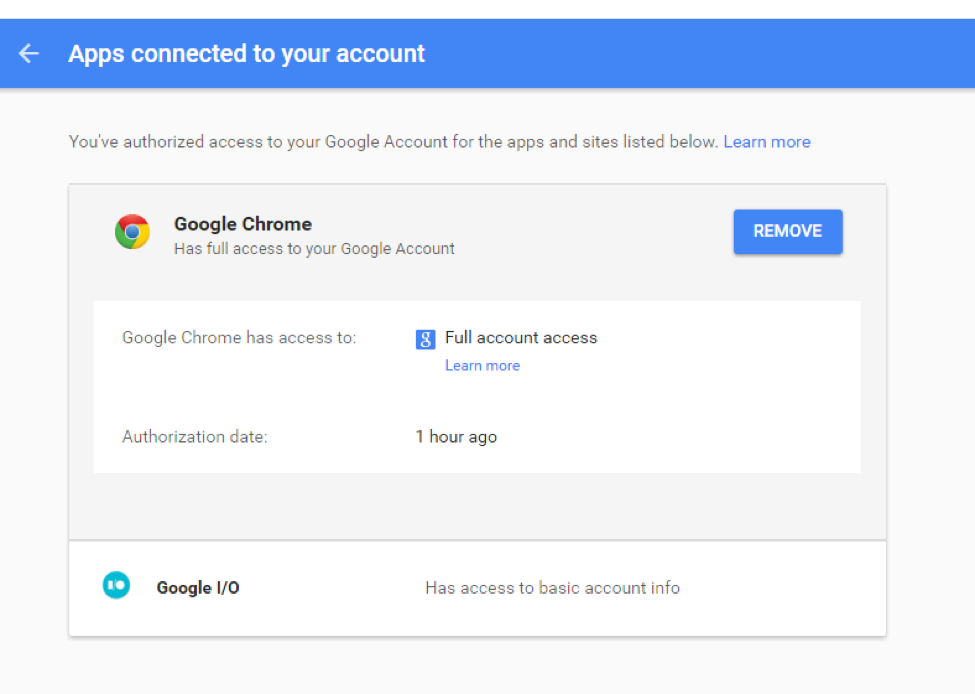Screen dimensions: 975x694
Task: Click 'Full account access' text
Action: pyautogui.click(x=521, y=338)
